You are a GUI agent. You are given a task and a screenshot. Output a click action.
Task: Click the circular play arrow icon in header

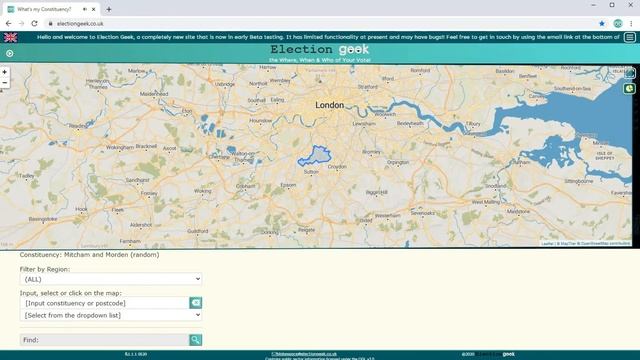pyautogui.click(x=9, y=53)
